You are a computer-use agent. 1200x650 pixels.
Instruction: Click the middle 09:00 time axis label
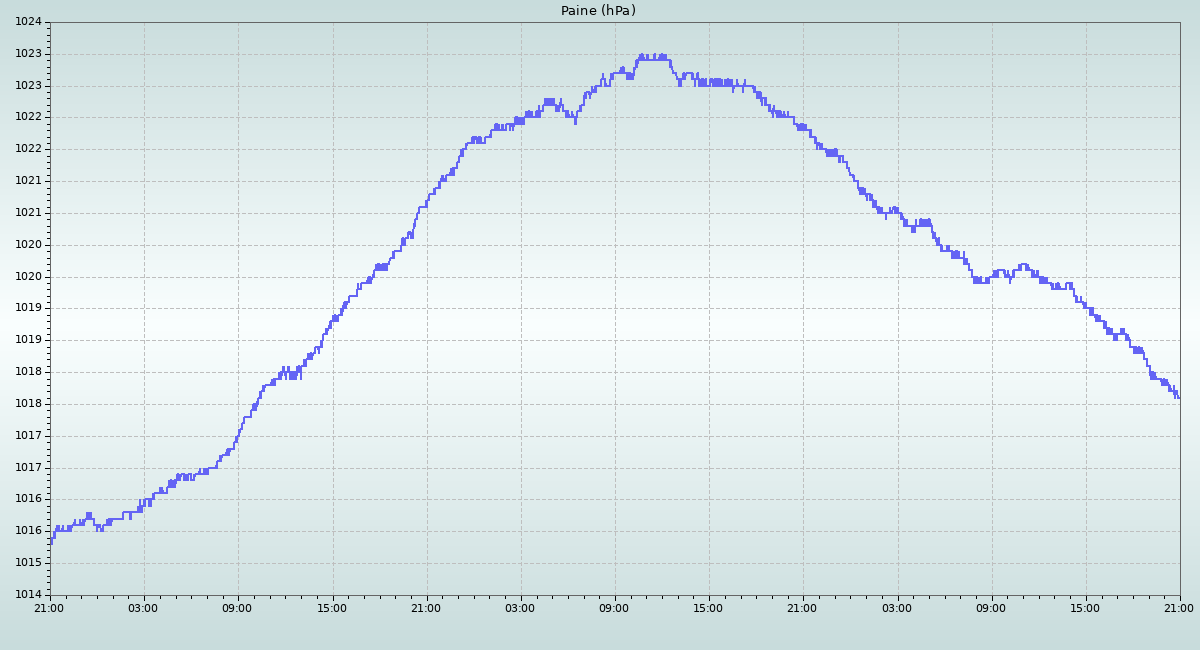tap(614, 608)
